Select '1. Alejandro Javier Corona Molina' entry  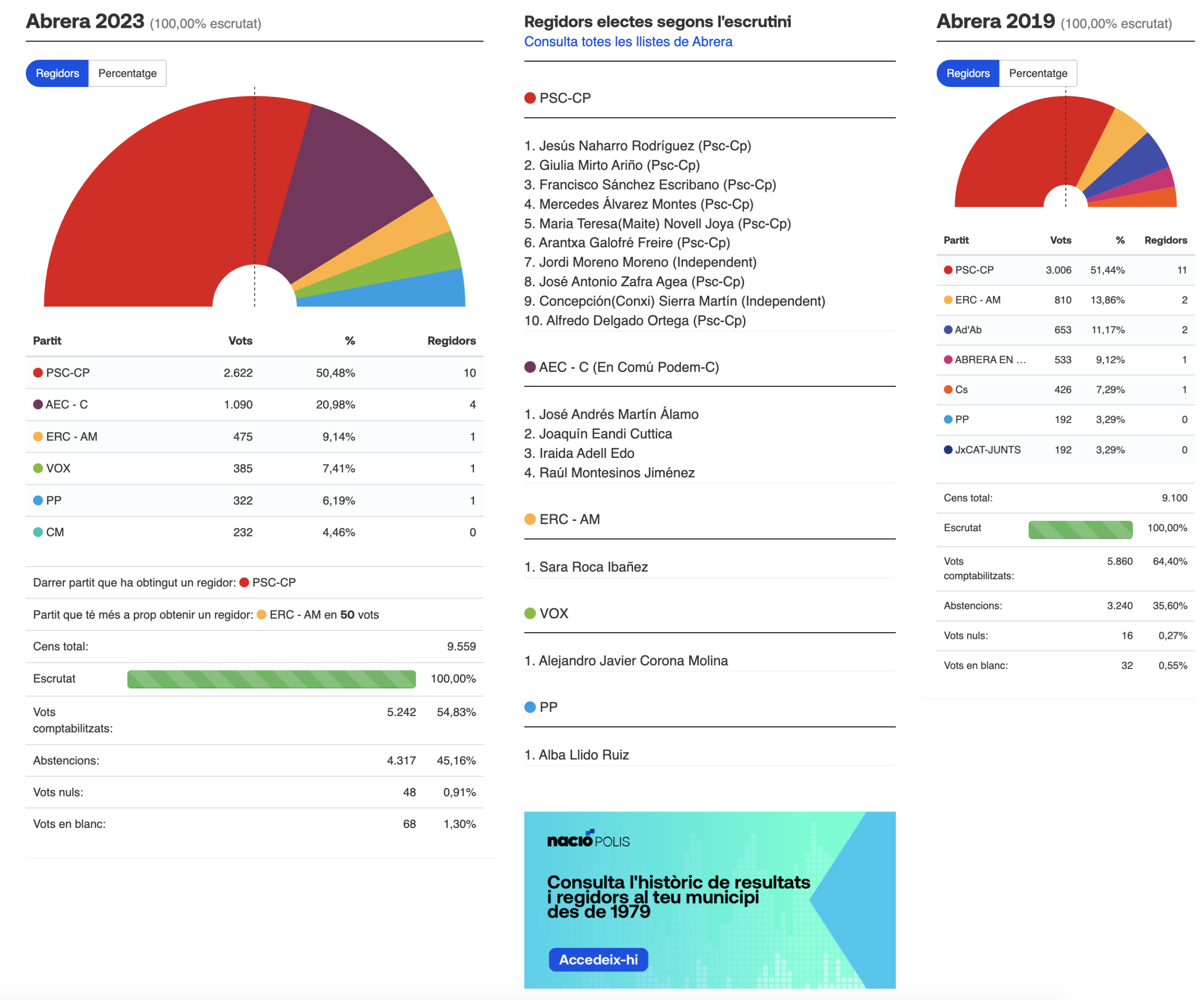click(626, 661)
